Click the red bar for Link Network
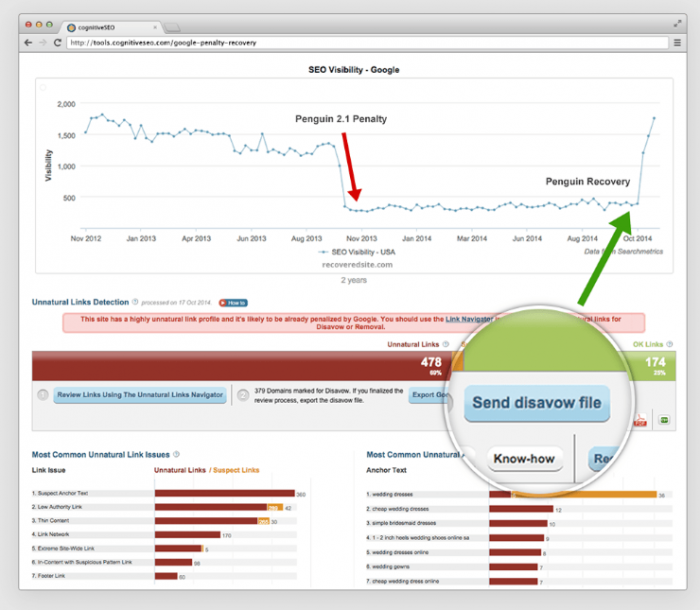 pyautogui.click(x=188, y=535)
